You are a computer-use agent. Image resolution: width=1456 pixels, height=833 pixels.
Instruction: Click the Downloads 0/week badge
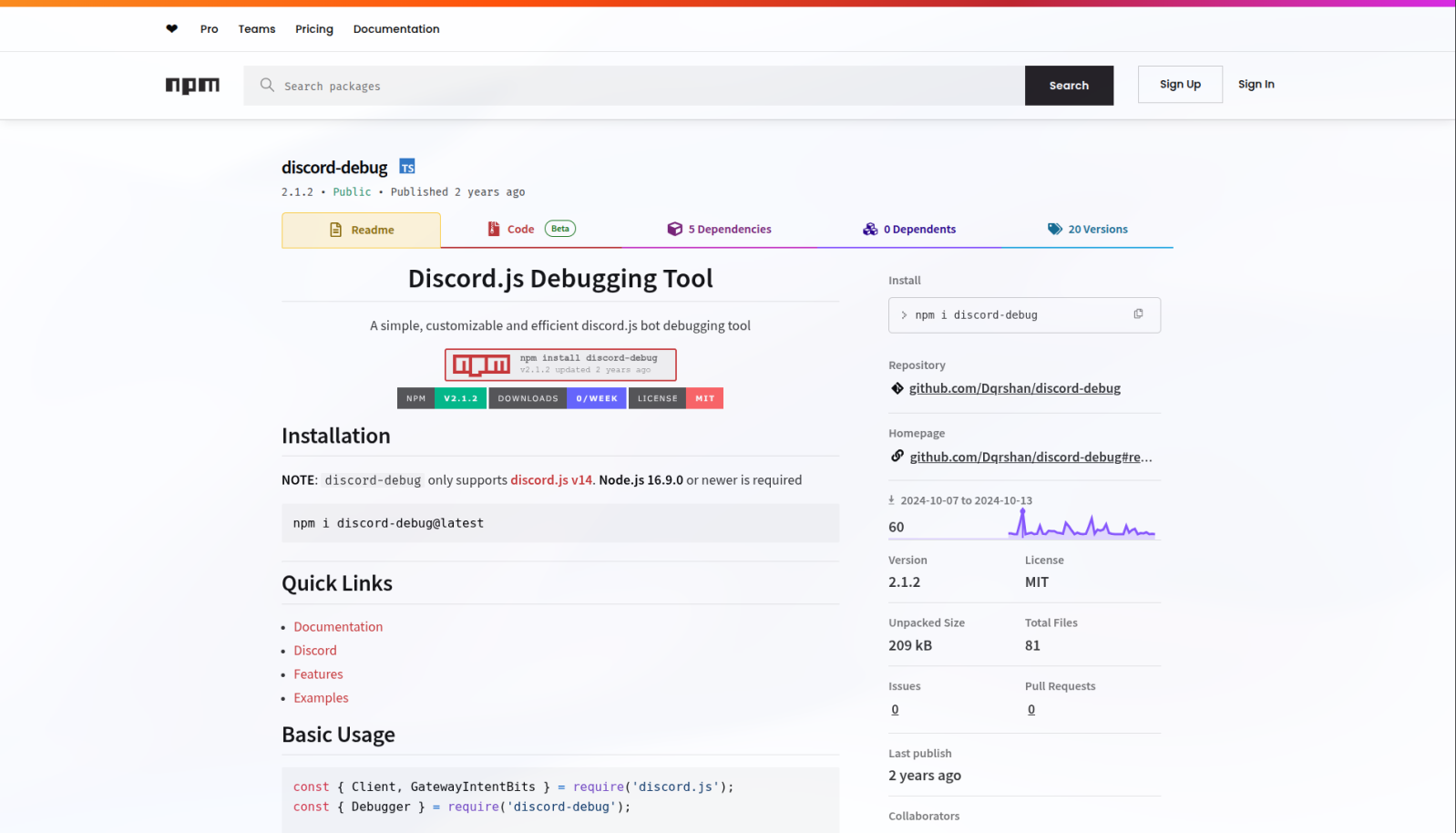coord(558,398)
